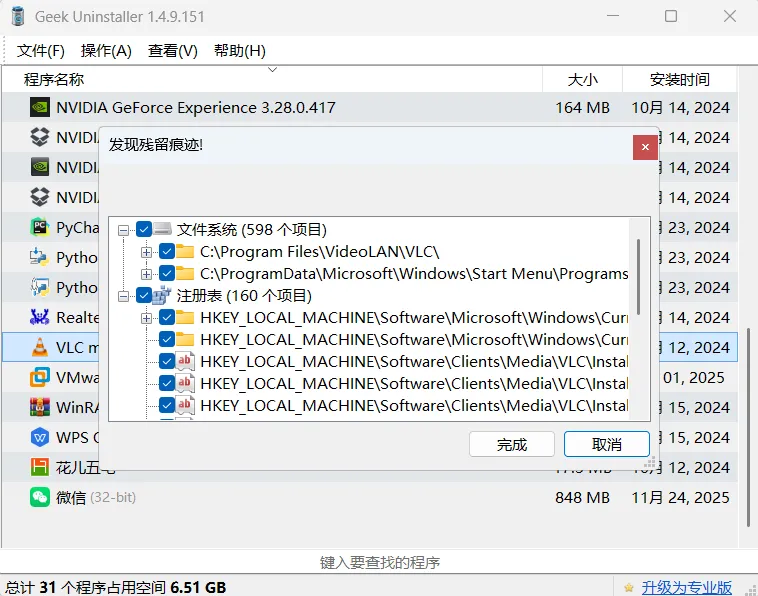The height and width of the screenshot is (596, 758).
Task: Open the 文件(F) menu
Action: coord(41,50)
